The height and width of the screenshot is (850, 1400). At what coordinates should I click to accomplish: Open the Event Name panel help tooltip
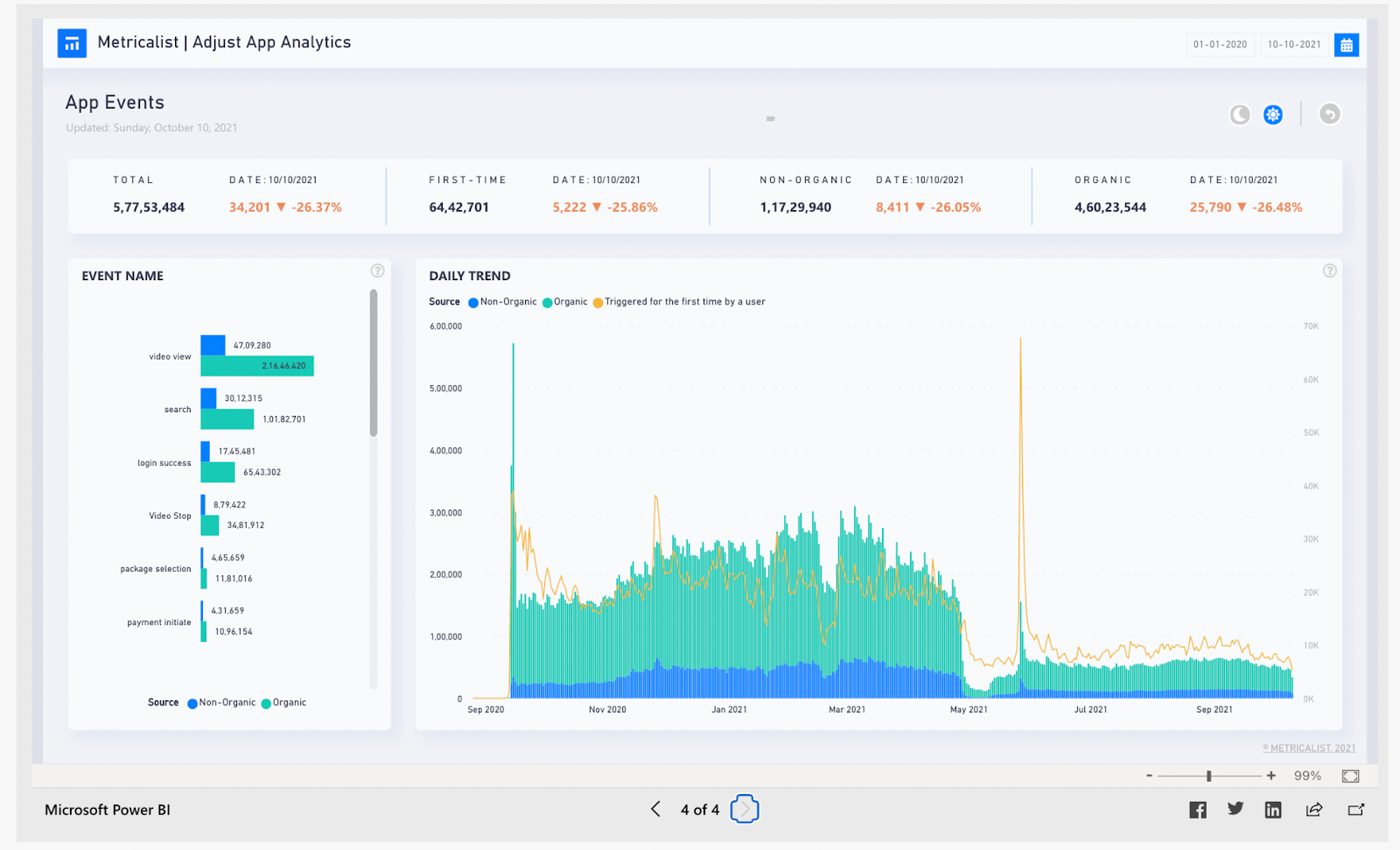pos(377,270)
